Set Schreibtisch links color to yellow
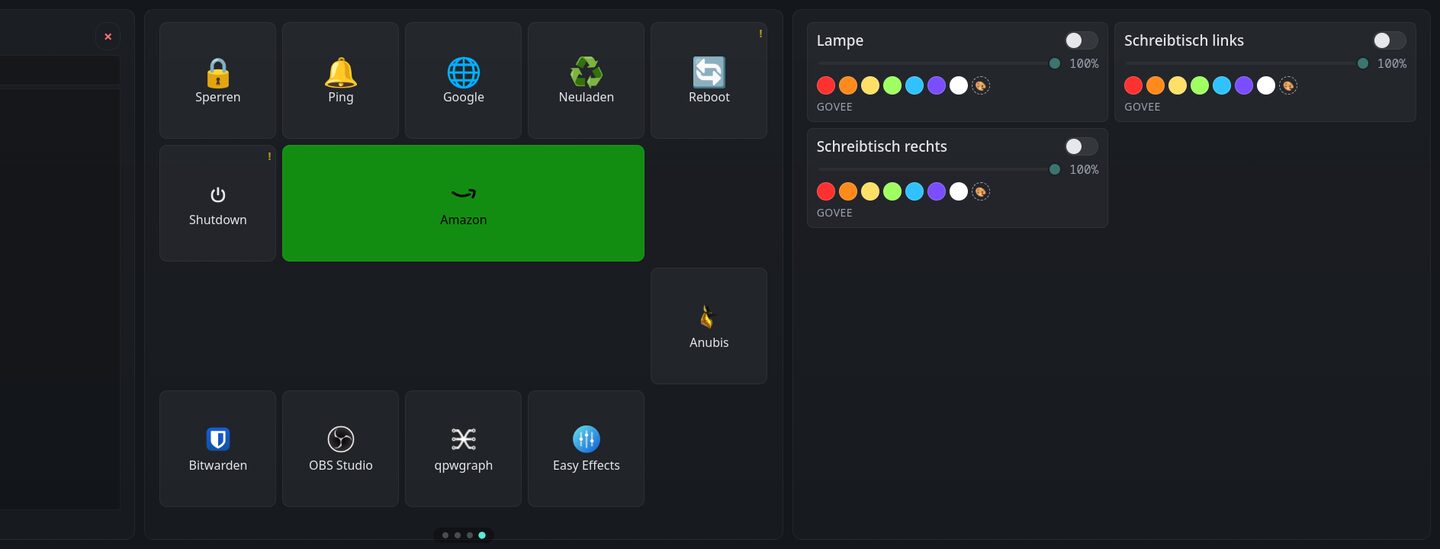The image size is (1440, 549). tap(1177, 86)
